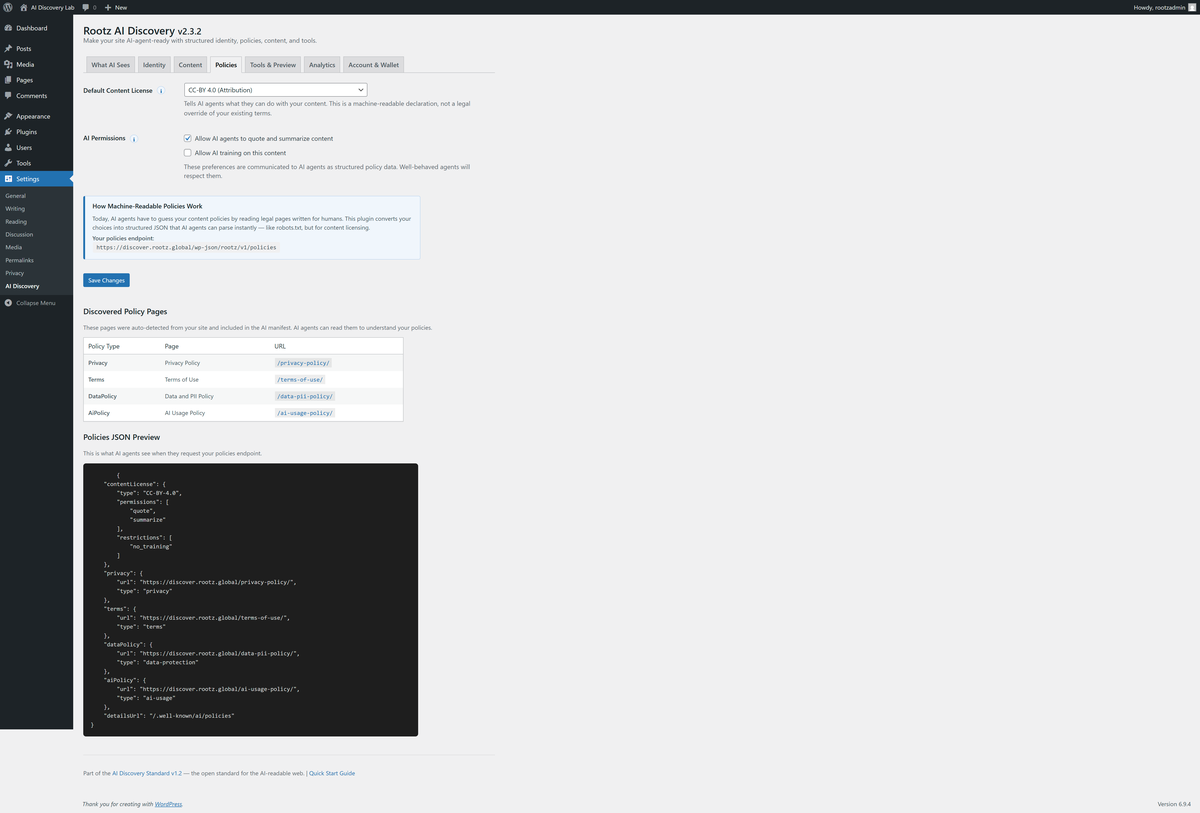The image size is (1200, 813).
Task: Open the Quick Start Guide link
Action: point(331,772)
